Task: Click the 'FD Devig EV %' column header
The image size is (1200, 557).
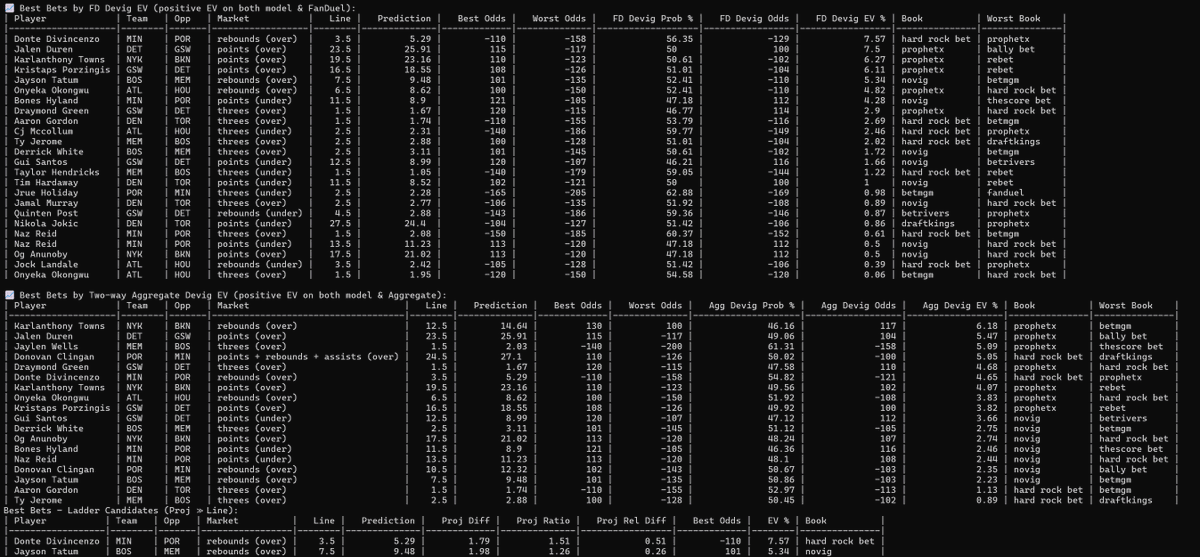Action: pos(850,18)
